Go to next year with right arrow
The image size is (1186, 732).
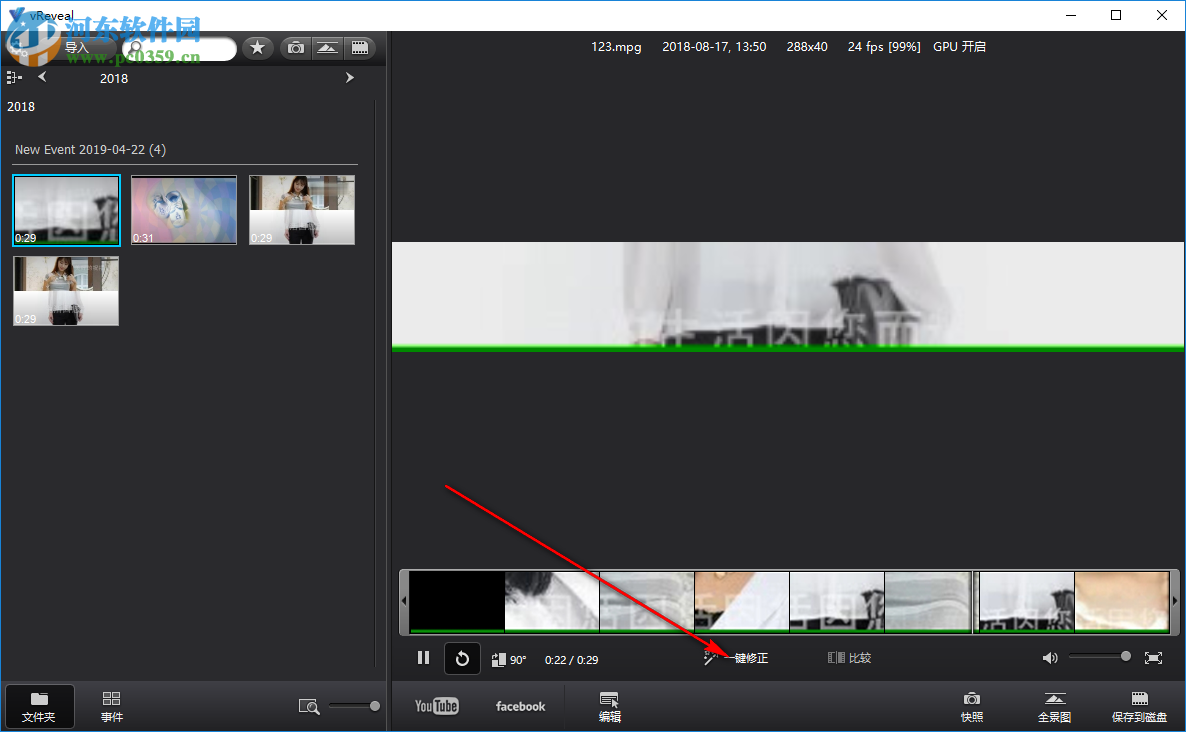click(x=349, y=77)
